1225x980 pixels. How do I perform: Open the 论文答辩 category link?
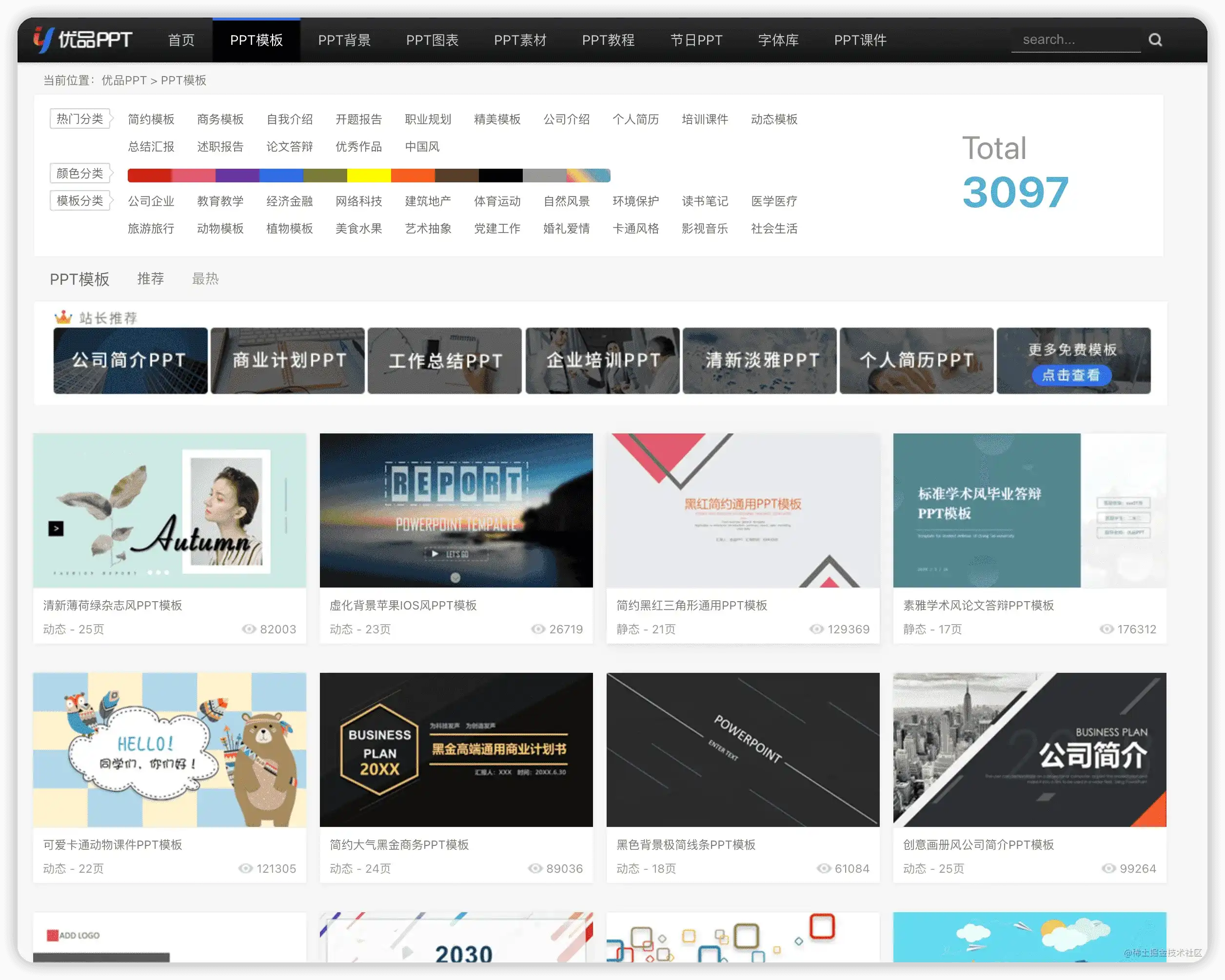(289, 147)
